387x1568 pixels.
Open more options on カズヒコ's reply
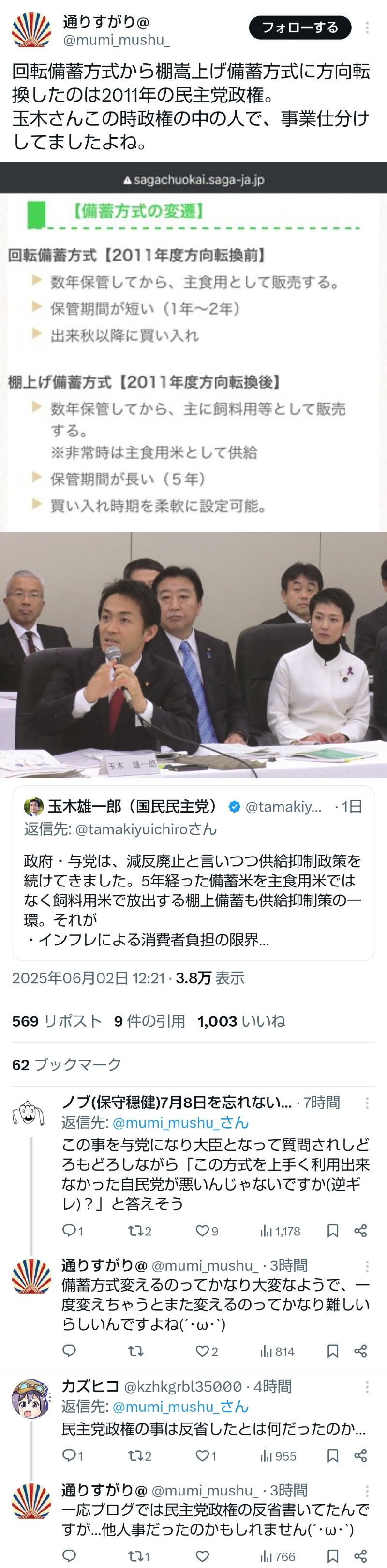pyautogui.click(x=367, y=1387)
